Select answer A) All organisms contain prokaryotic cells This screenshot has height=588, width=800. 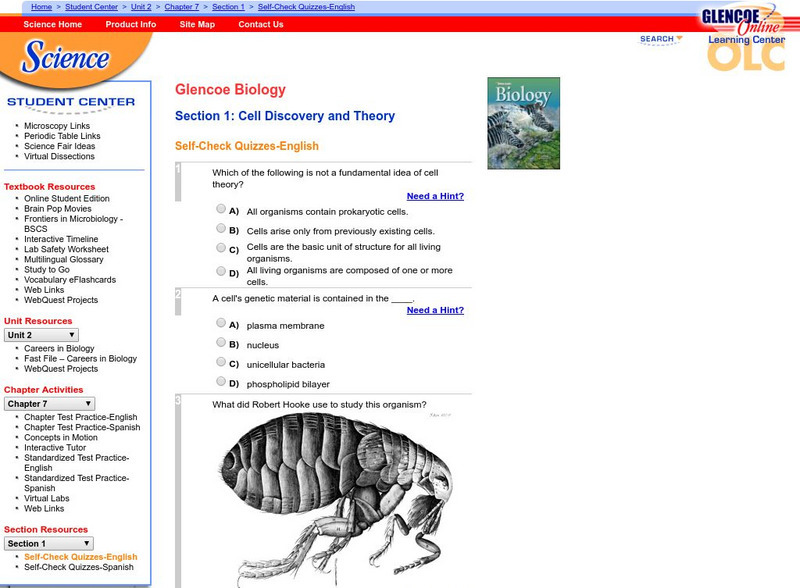(x=220, y=208)
